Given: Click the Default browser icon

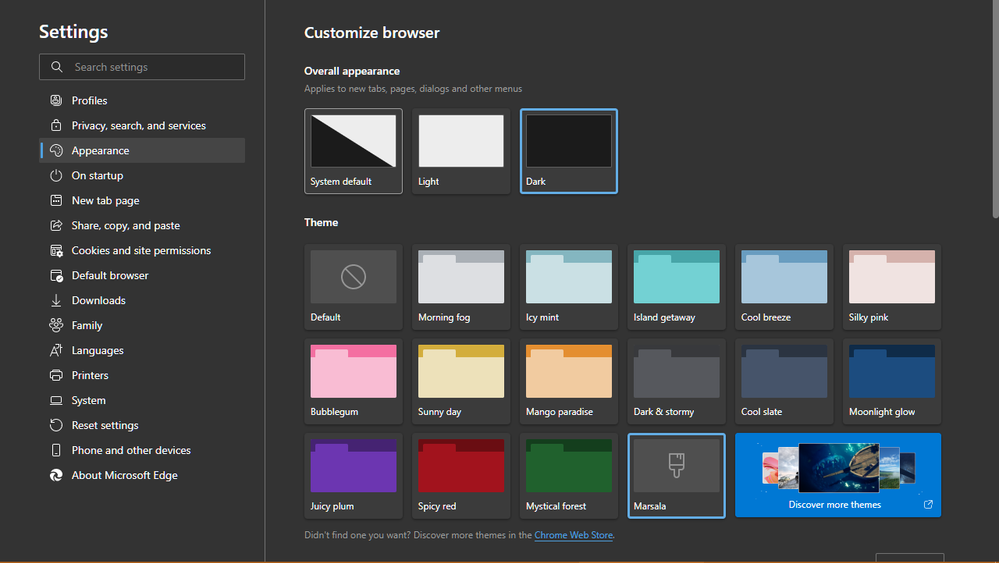Looking at the screenshot, I should tap(56, 275).
